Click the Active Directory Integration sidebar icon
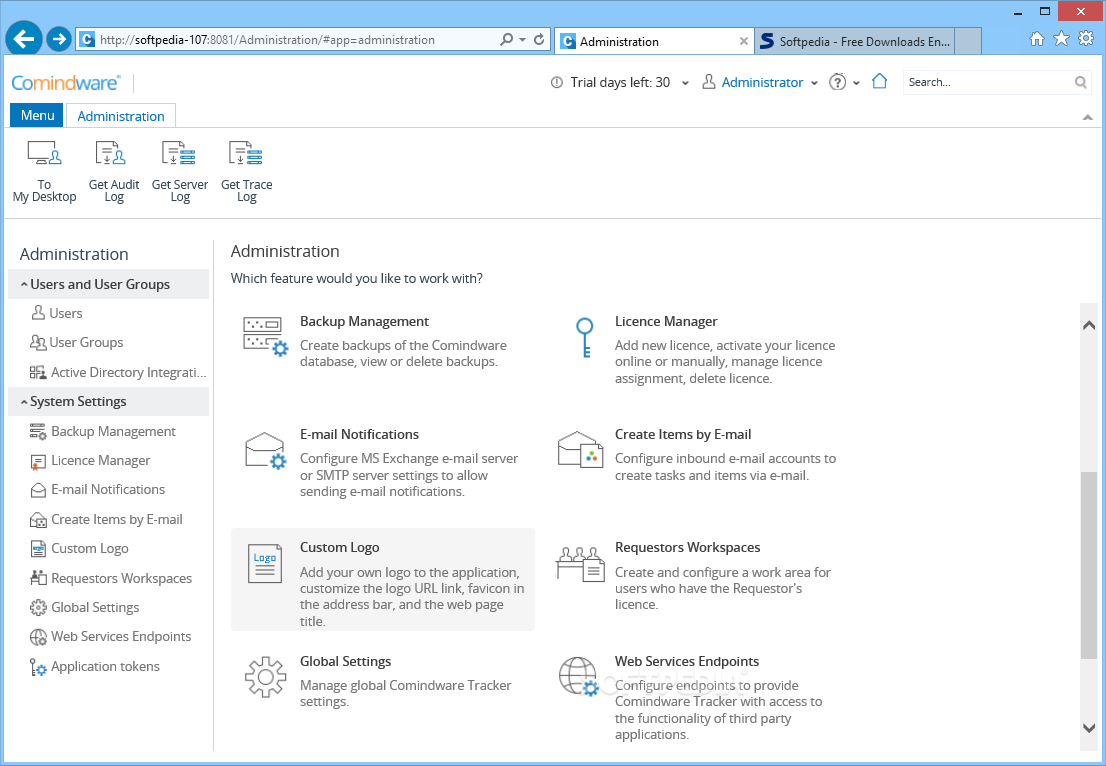 38,372
